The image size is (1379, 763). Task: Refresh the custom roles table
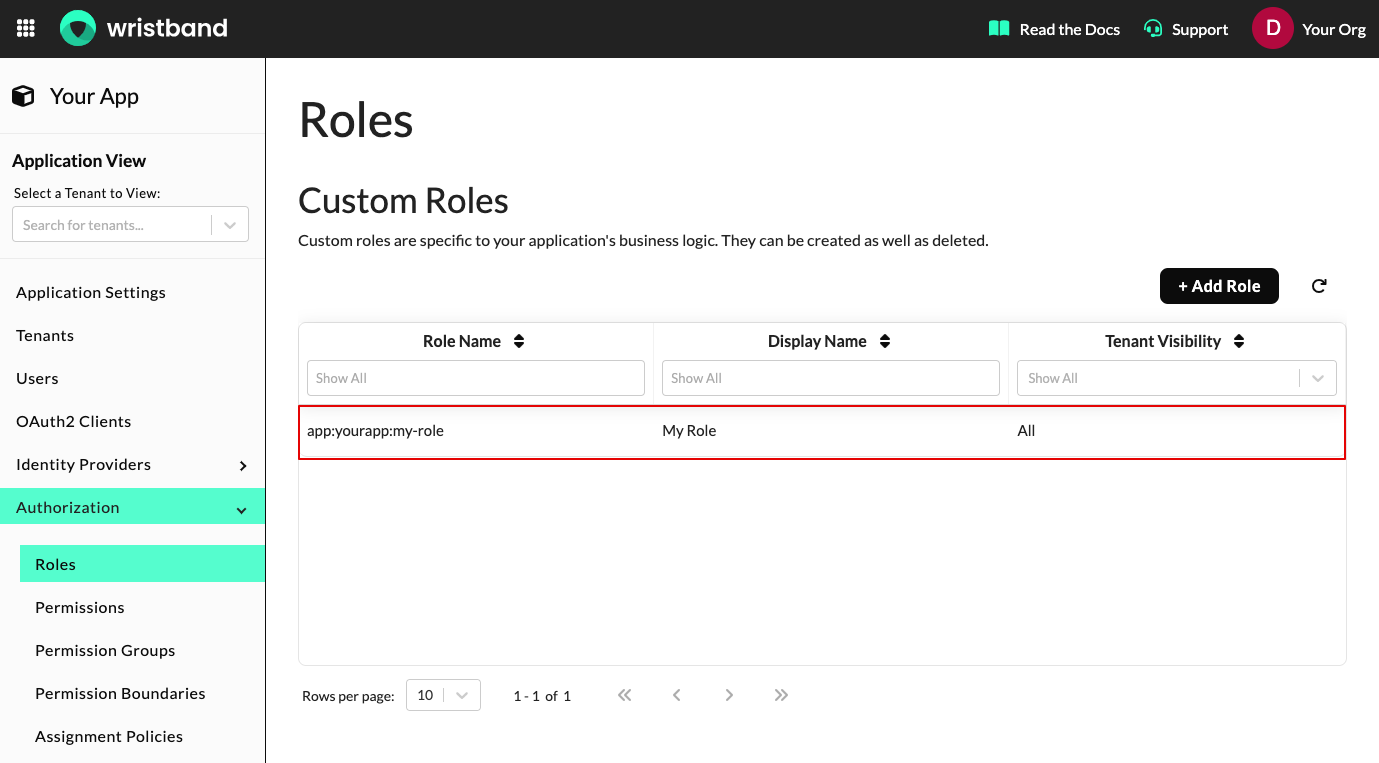point(1318,285)
